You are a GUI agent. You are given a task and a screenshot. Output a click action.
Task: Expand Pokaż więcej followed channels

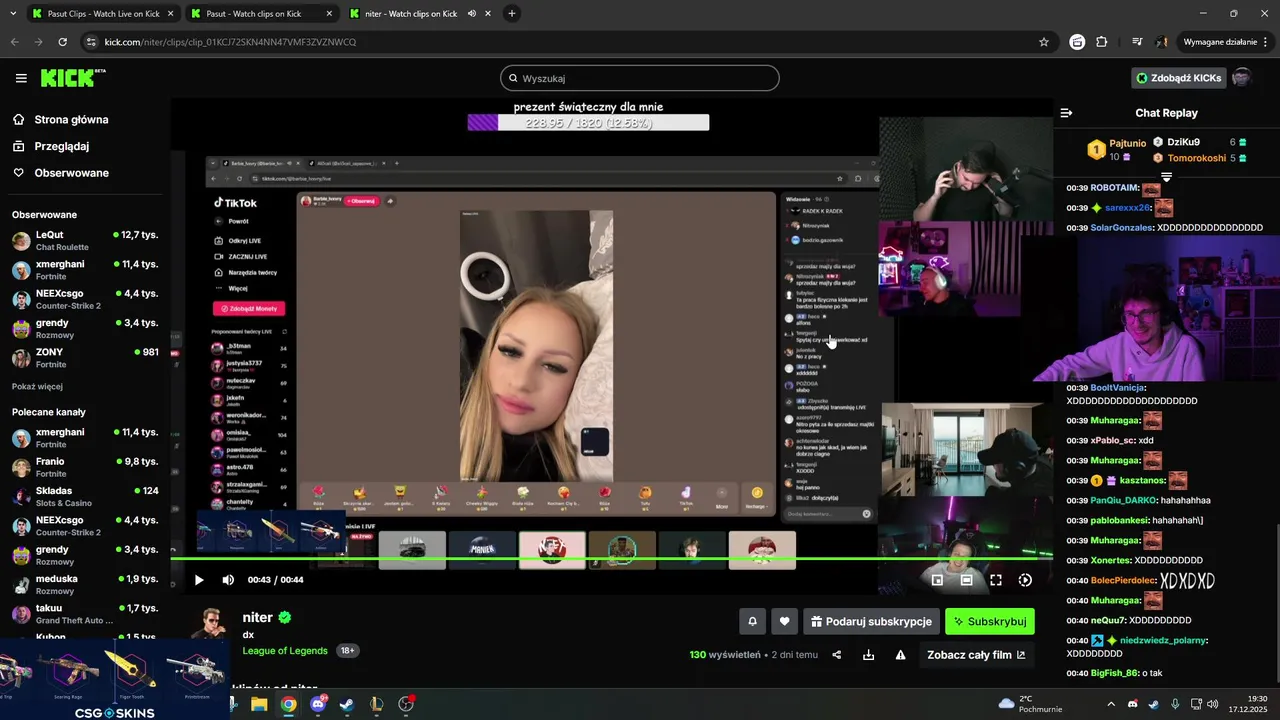pyautogui.click(x=37, y=386)
